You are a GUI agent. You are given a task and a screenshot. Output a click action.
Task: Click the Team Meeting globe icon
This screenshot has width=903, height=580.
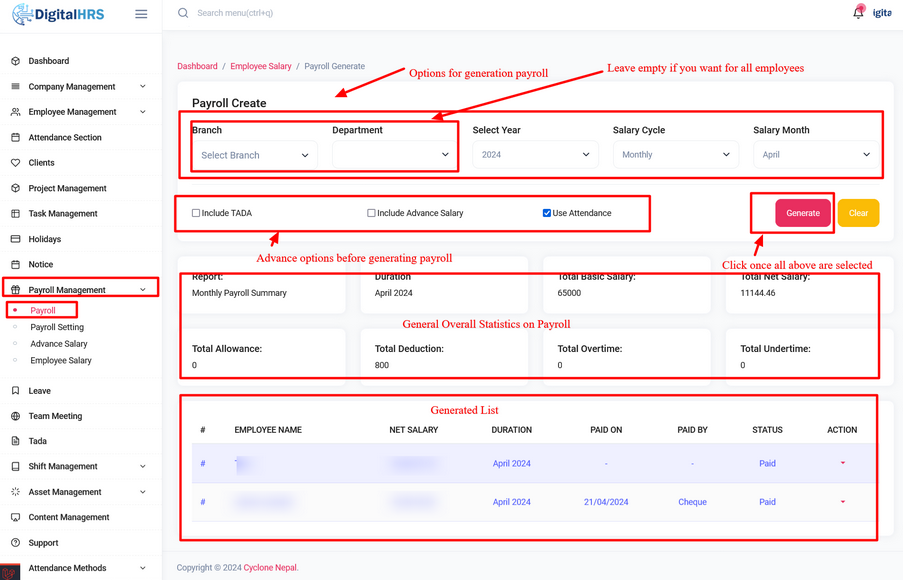click(x=15, y=416)
